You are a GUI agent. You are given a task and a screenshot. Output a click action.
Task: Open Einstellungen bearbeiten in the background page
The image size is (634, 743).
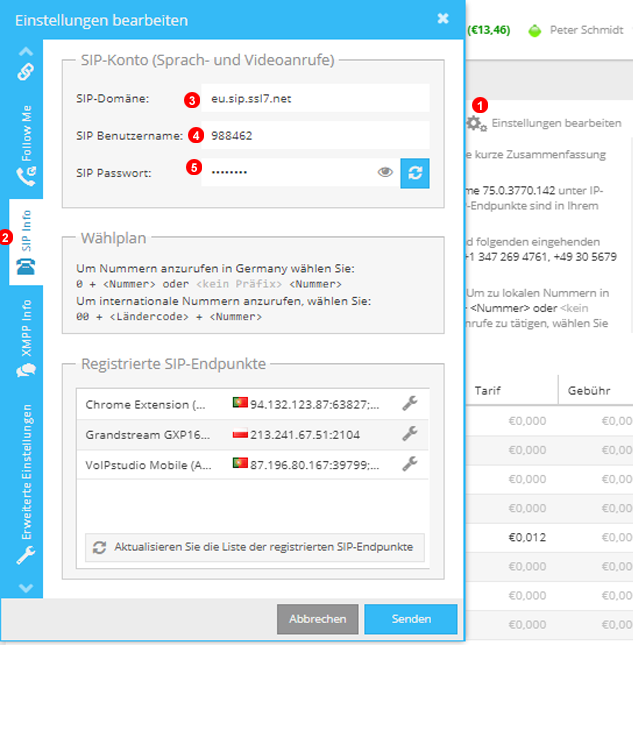click(556, 123)
